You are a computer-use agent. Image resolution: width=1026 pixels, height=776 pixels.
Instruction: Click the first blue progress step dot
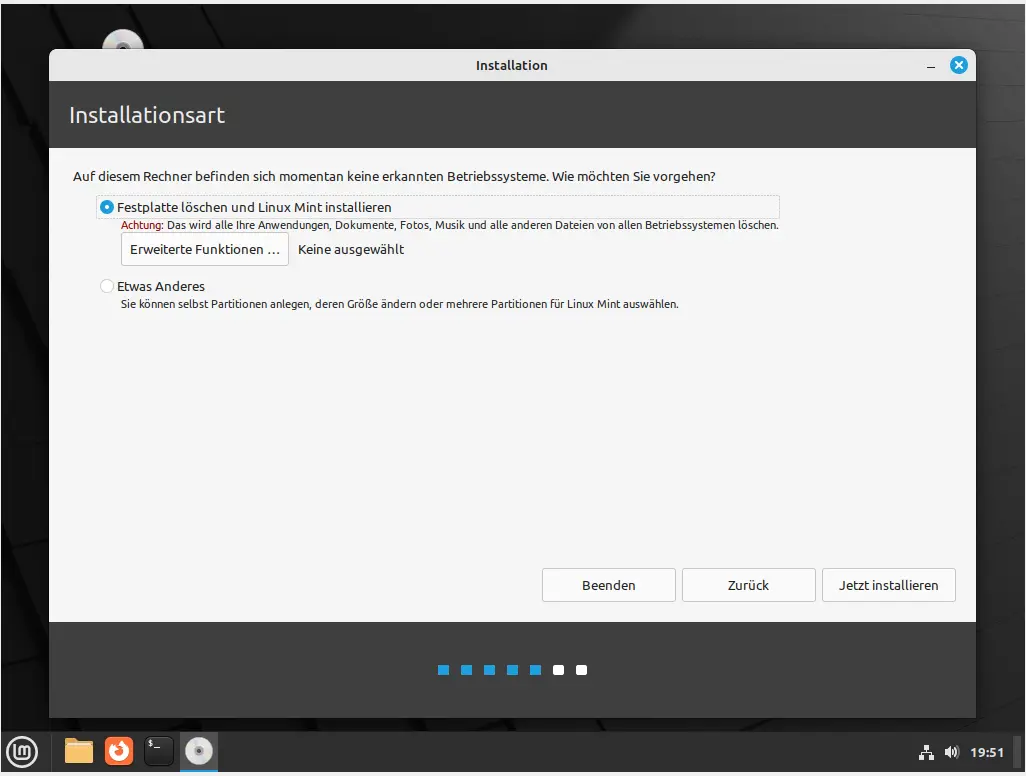click(x=443, y=670)
